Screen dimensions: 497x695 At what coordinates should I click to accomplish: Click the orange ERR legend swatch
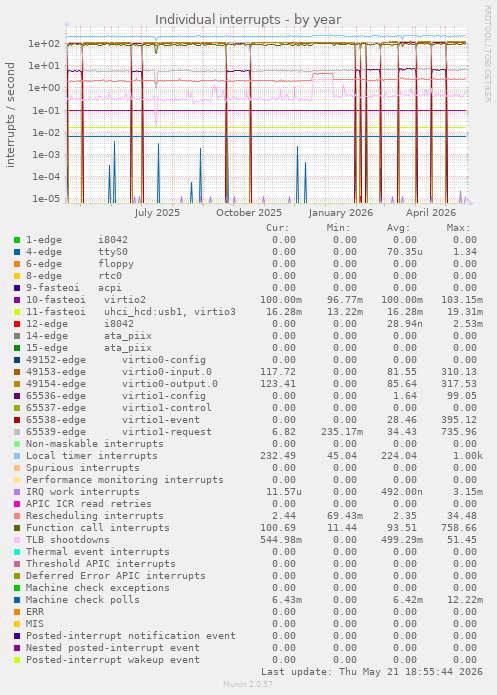point(17,612)
